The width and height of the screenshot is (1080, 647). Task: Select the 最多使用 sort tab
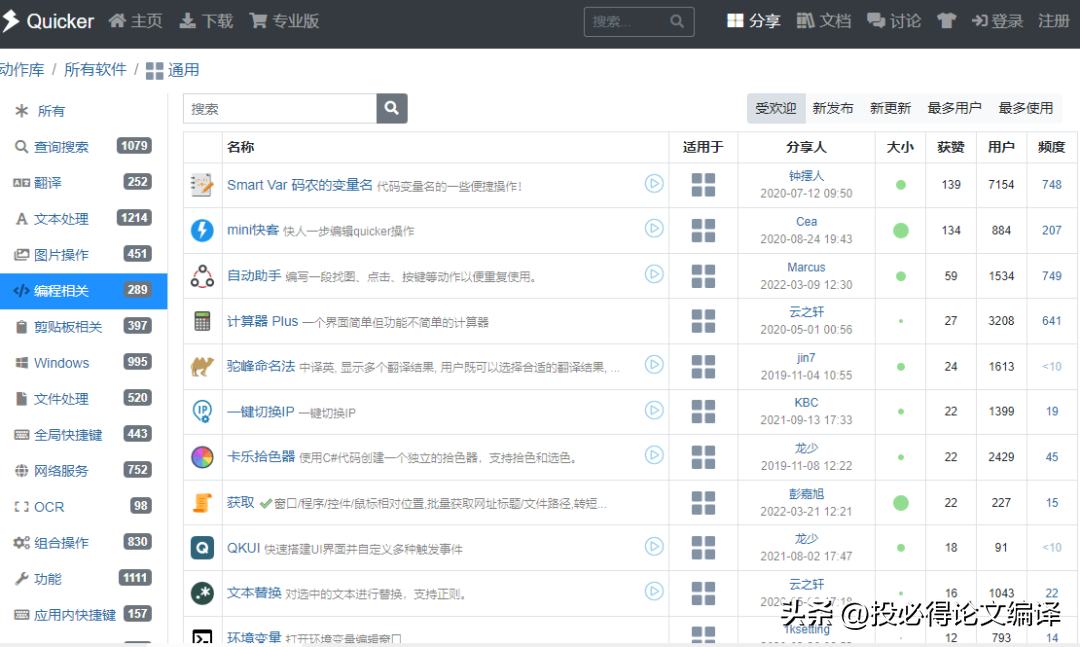1026,108
